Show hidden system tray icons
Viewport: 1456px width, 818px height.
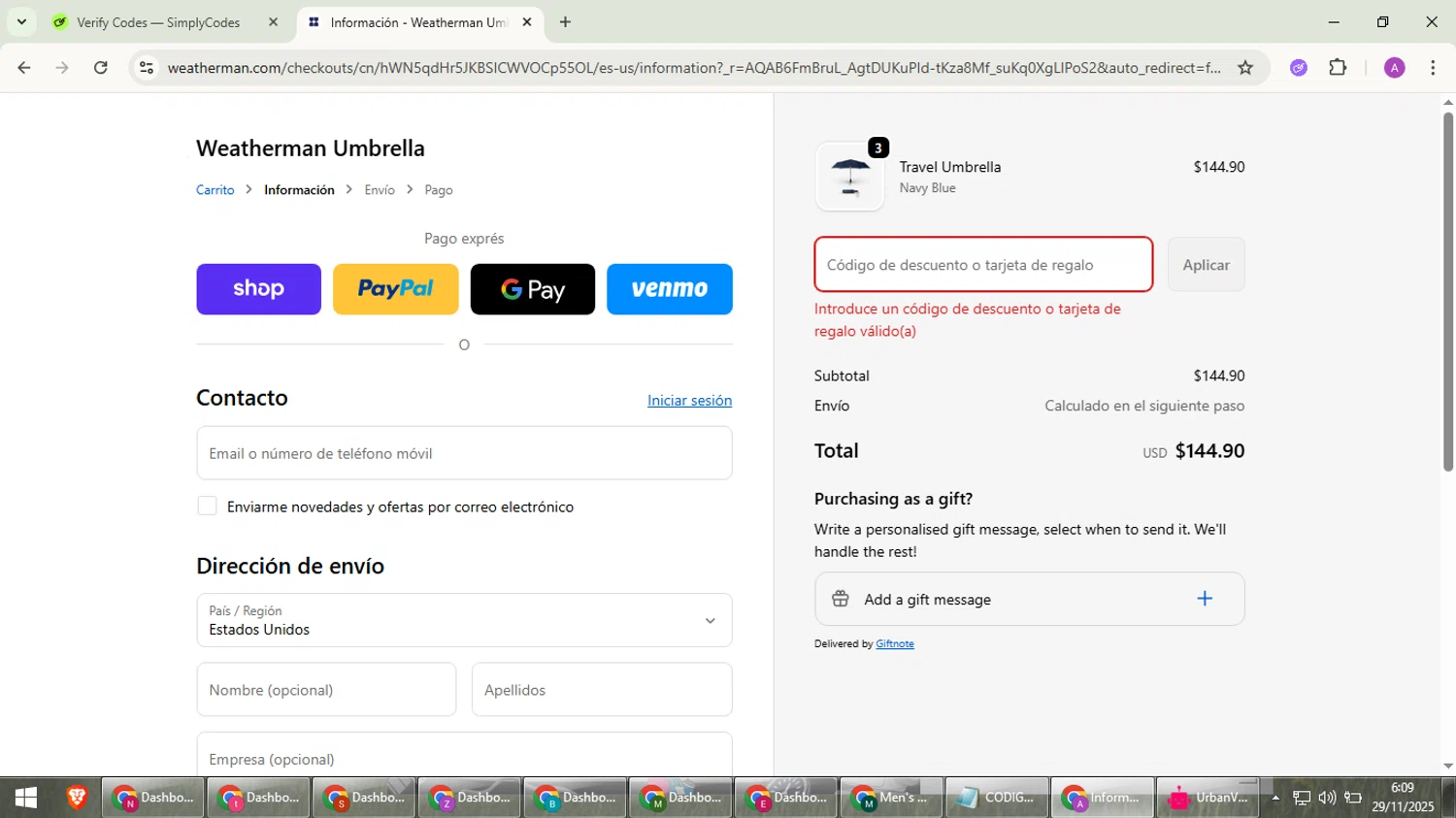tap(1275, 798)
